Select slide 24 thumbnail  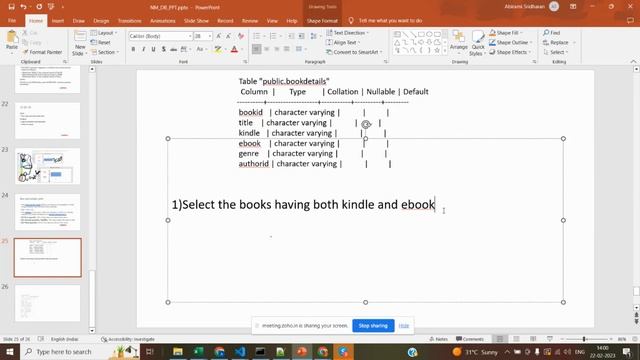47,212
